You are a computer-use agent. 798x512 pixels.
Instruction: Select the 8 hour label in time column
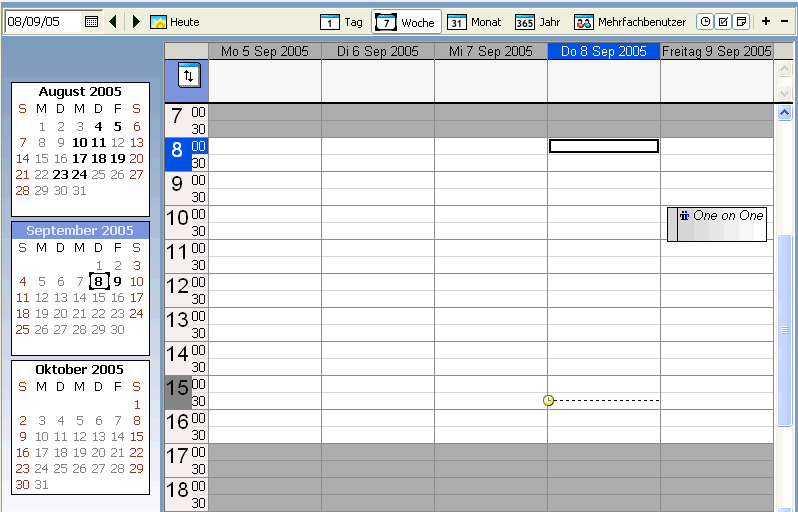[177, 151]
